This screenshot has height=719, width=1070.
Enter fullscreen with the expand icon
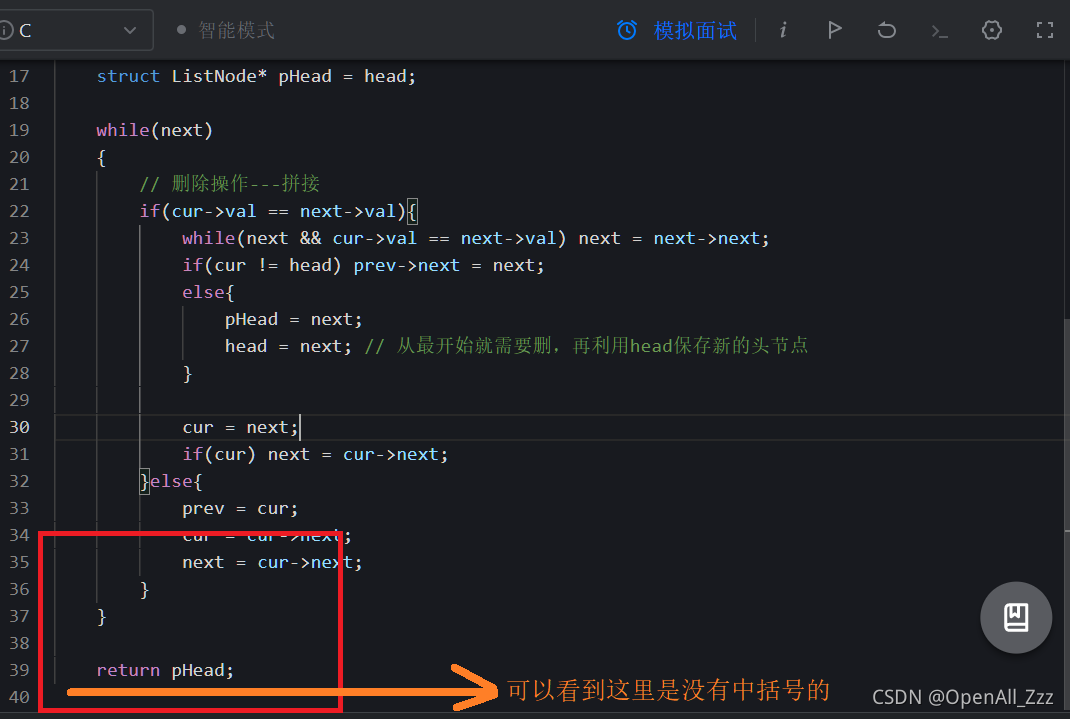(1044, 30)
